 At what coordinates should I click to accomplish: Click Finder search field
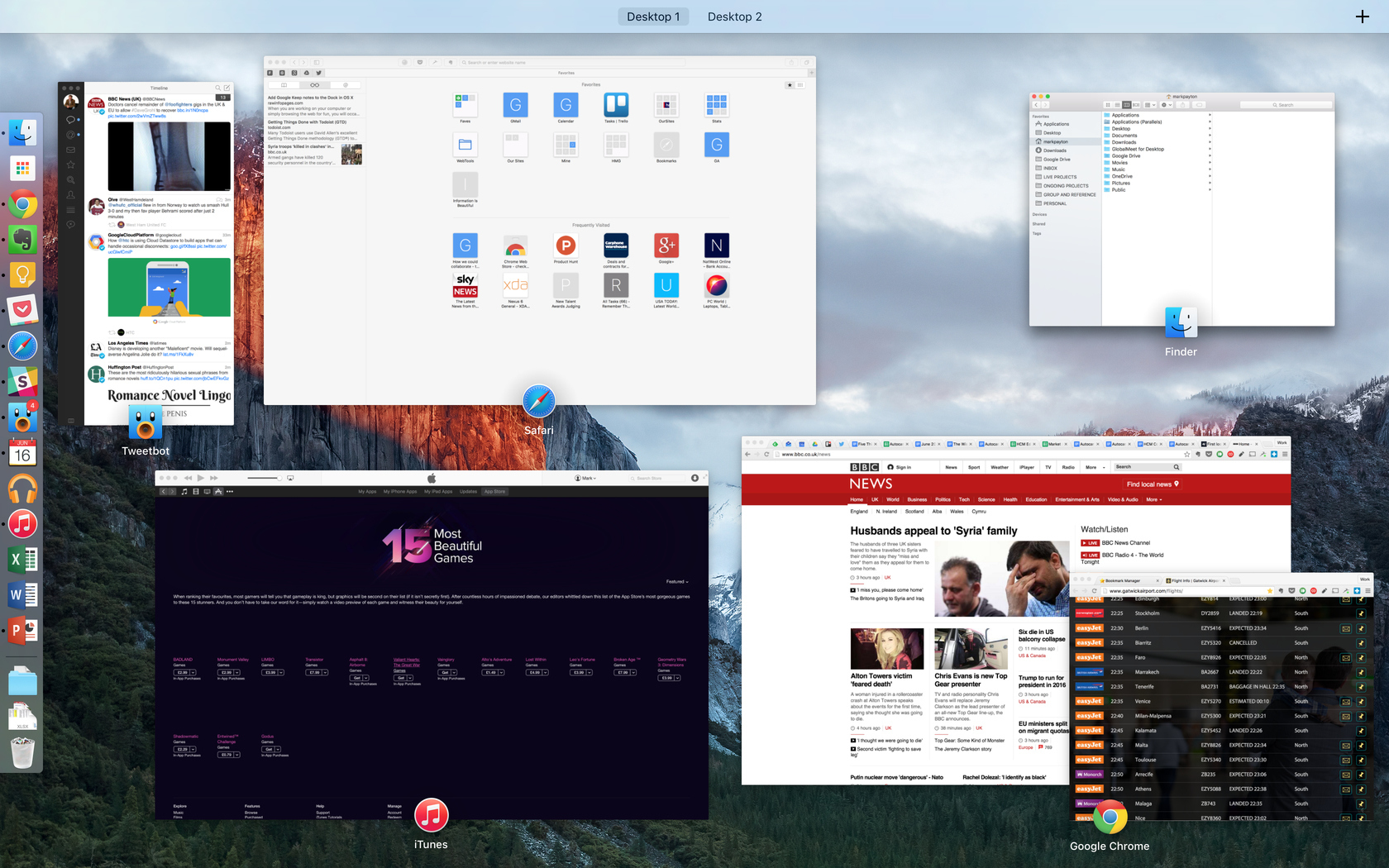coord(1286,105)
